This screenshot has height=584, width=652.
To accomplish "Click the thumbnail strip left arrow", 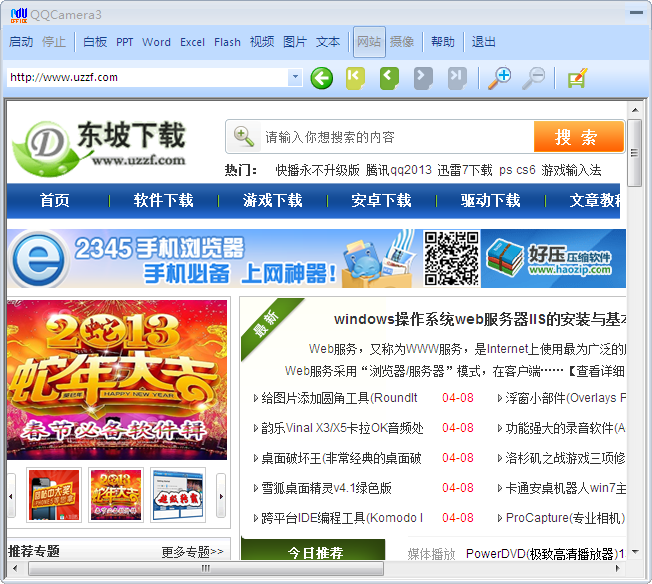I will pyautogui.click(x=11, y=496).
